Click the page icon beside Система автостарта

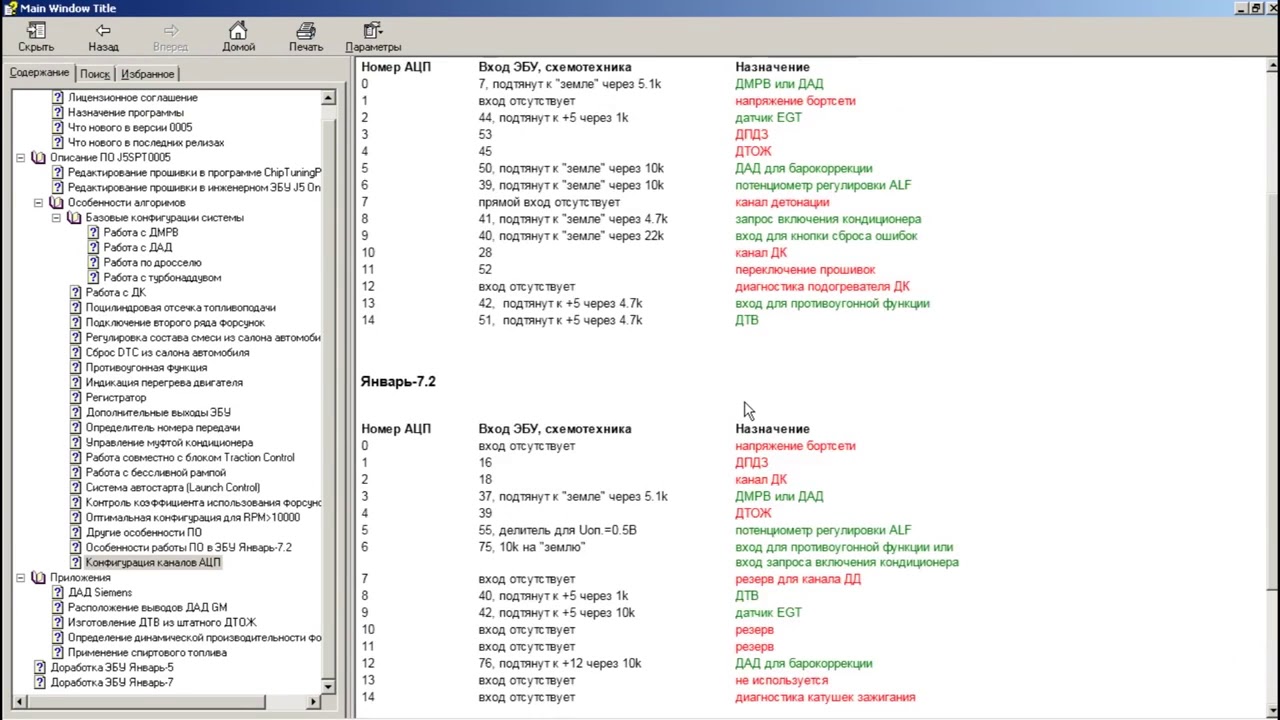pos(76,488)
